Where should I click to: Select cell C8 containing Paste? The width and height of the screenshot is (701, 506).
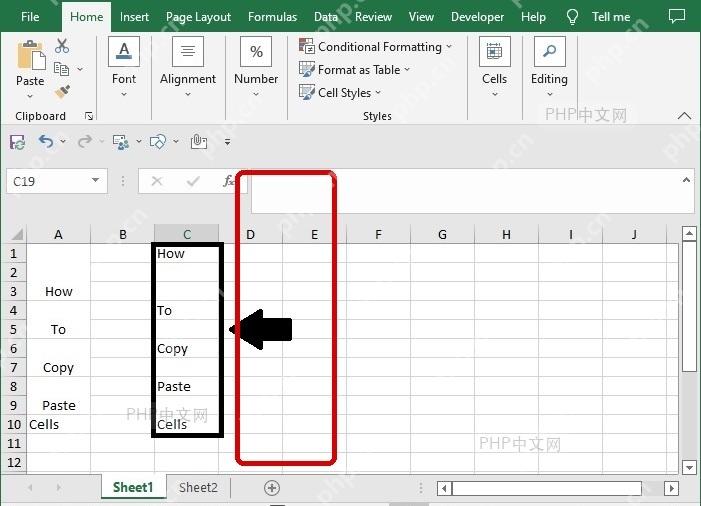click(186, 386)
